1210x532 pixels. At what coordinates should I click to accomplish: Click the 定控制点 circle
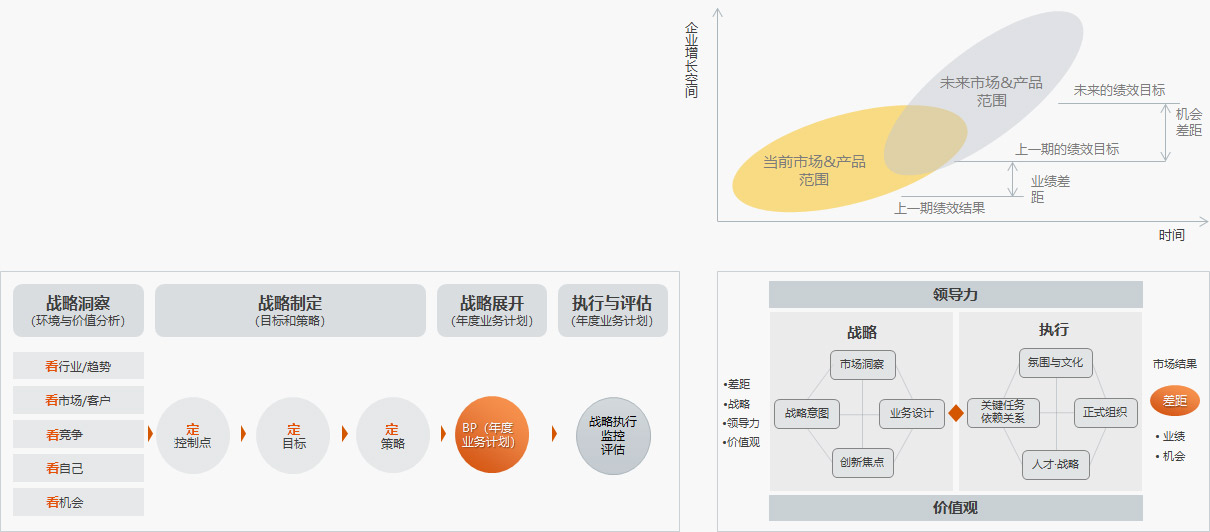pos(193,435)
